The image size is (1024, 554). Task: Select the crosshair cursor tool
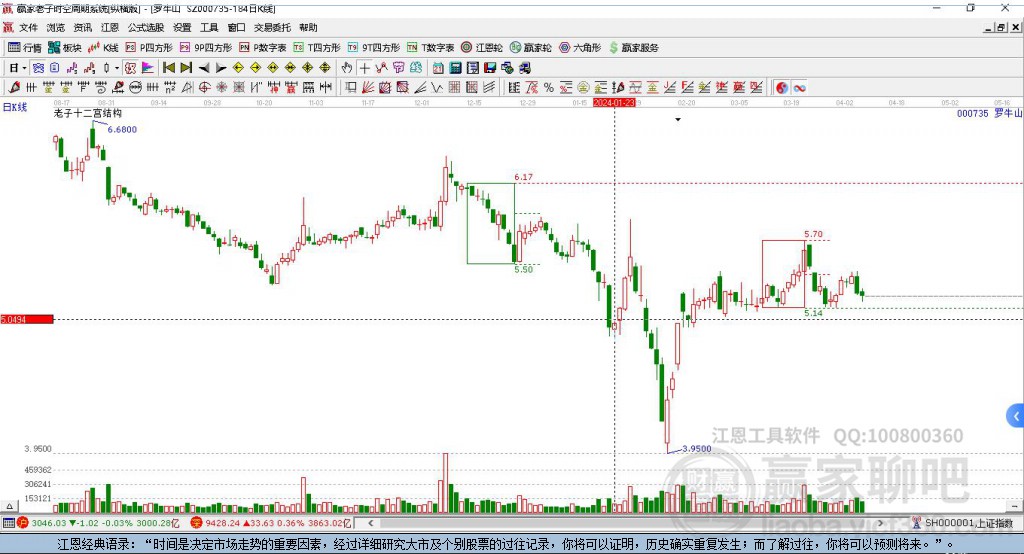[364, 68]
